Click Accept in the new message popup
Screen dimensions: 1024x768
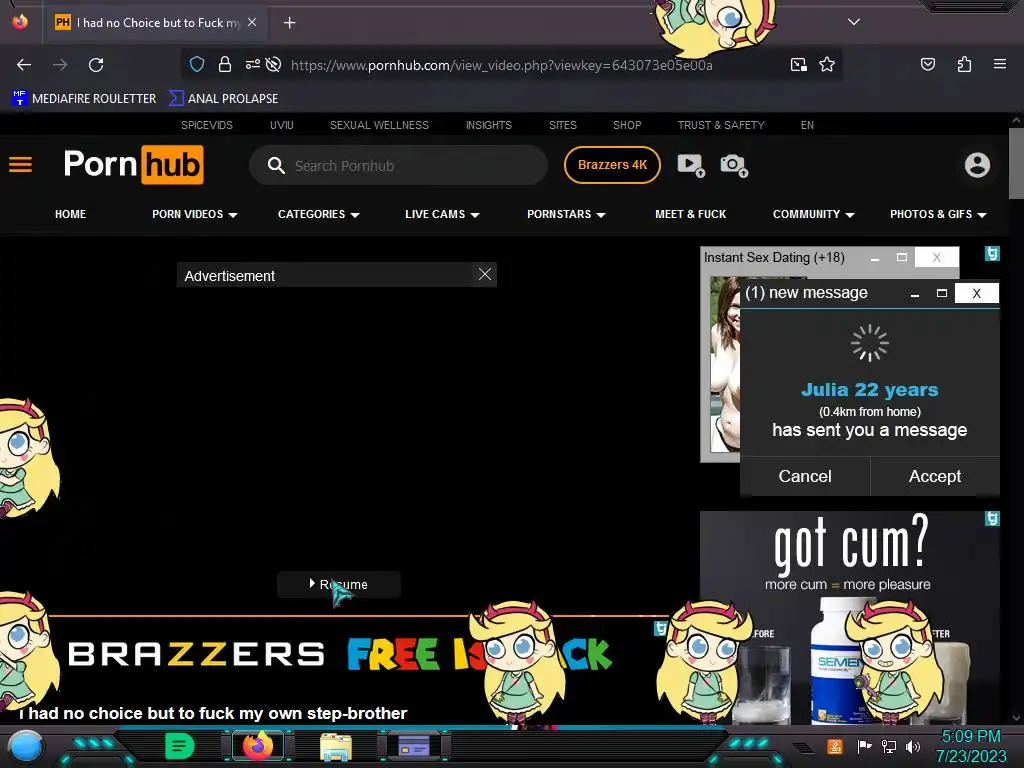[x=935, y=476]
